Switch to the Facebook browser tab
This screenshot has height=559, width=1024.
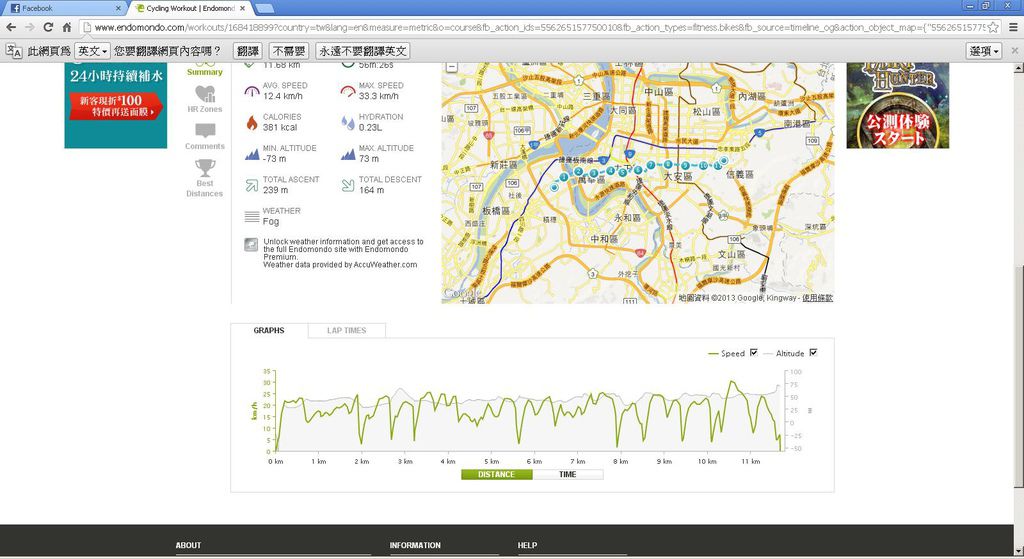pos(64,8)
